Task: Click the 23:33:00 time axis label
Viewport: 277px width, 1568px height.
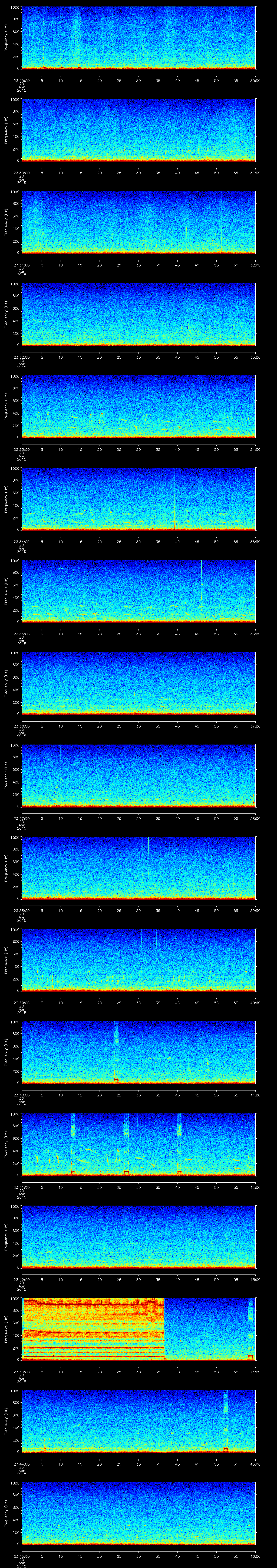Action: [x=21, y=449]
